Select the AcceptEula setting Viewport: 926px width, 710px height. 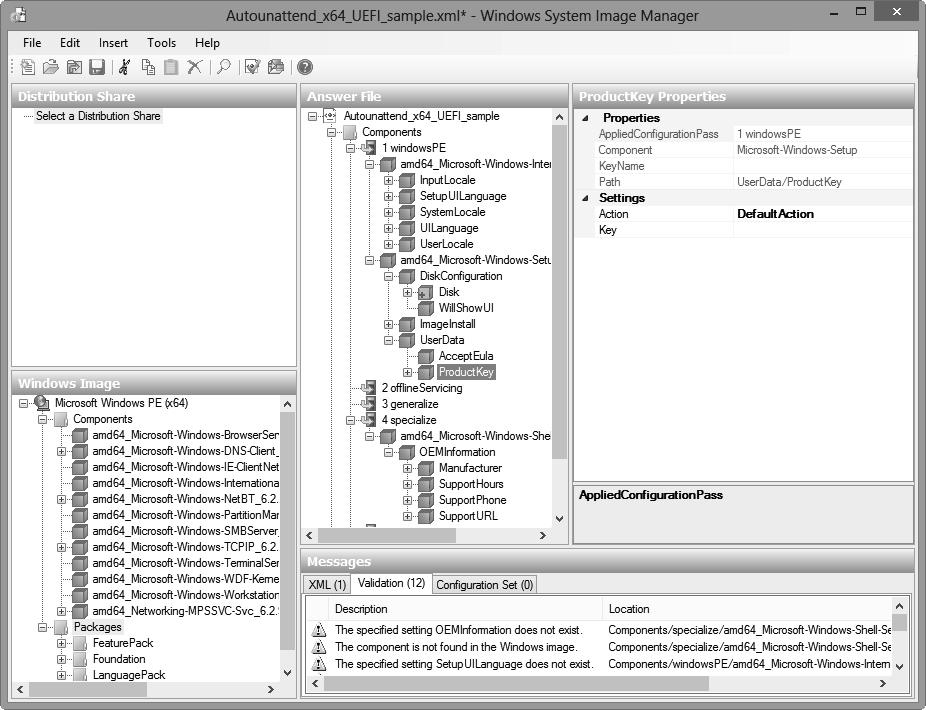point(465,356)
